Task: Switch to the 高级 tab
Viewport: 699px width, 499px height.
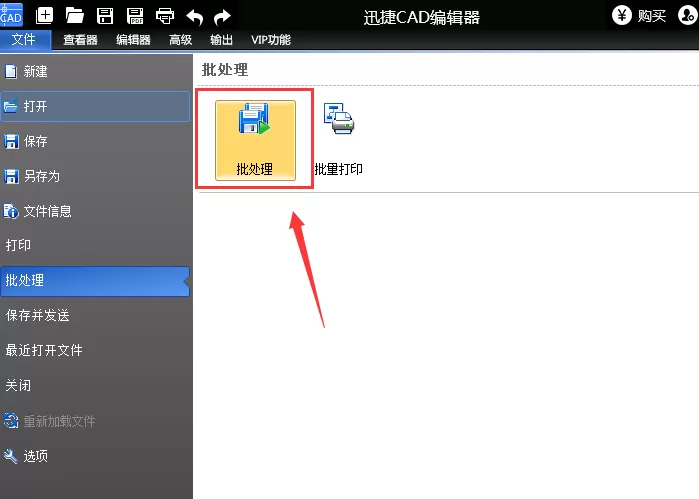Action: click(181, 40)
